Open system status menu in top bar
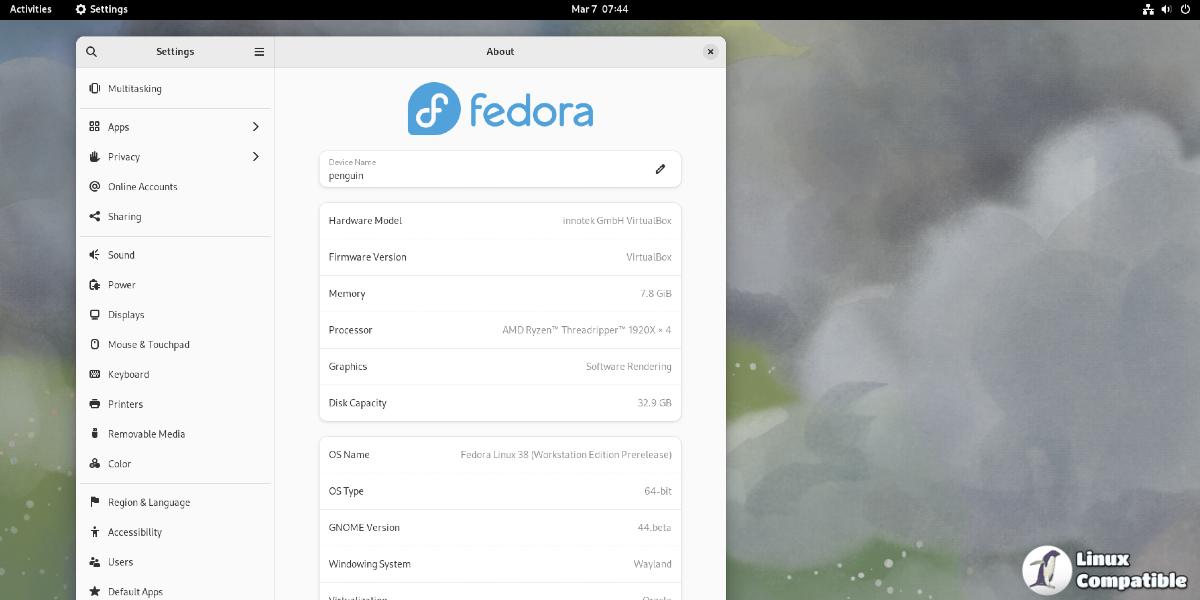Image resolution: width=1200 pixels, height=600 pixels. click(x=1166, y=9)
